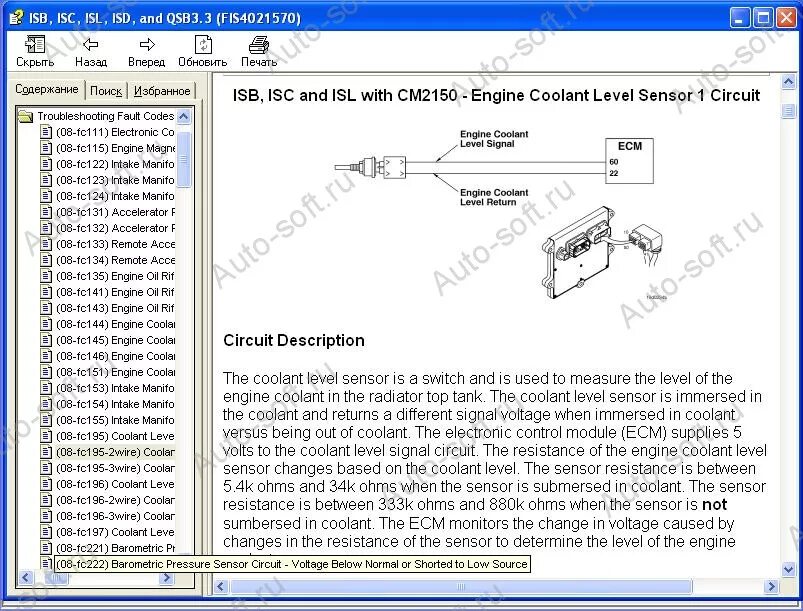The height and width of the screenshot is (611, 803).
Task: Click the help file title bar icon
Action: [x=16, y=18]
